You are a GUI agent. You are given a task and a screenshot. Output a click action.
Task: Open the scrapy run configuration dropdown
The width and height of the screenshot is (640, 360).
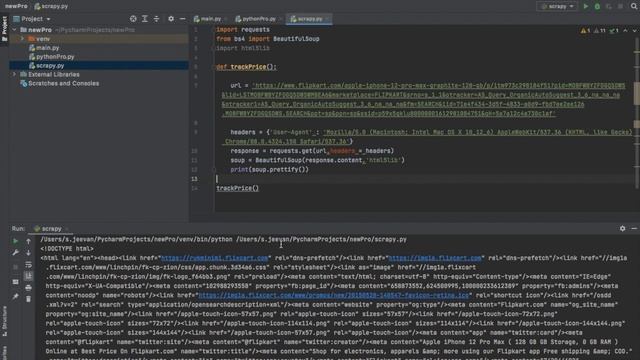557,6
